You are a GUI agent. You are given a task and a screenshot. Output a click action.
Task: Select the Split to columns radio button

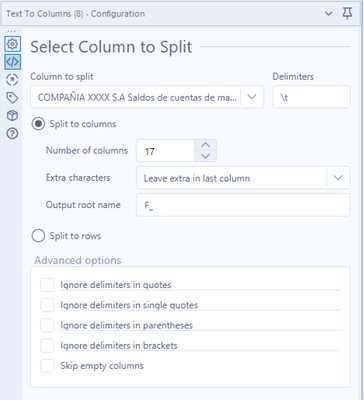[x=38, y=124]
